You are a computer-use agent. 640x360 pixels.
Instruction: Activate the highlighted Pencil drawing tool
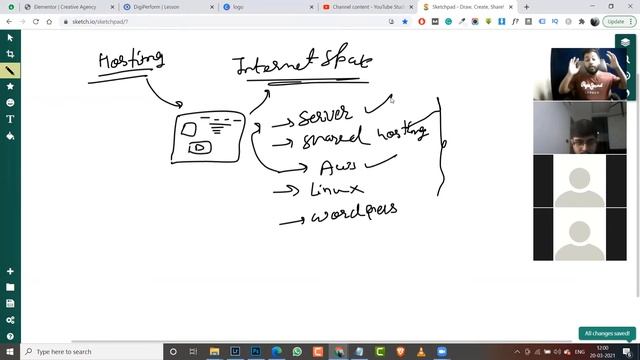coord(10,71)
